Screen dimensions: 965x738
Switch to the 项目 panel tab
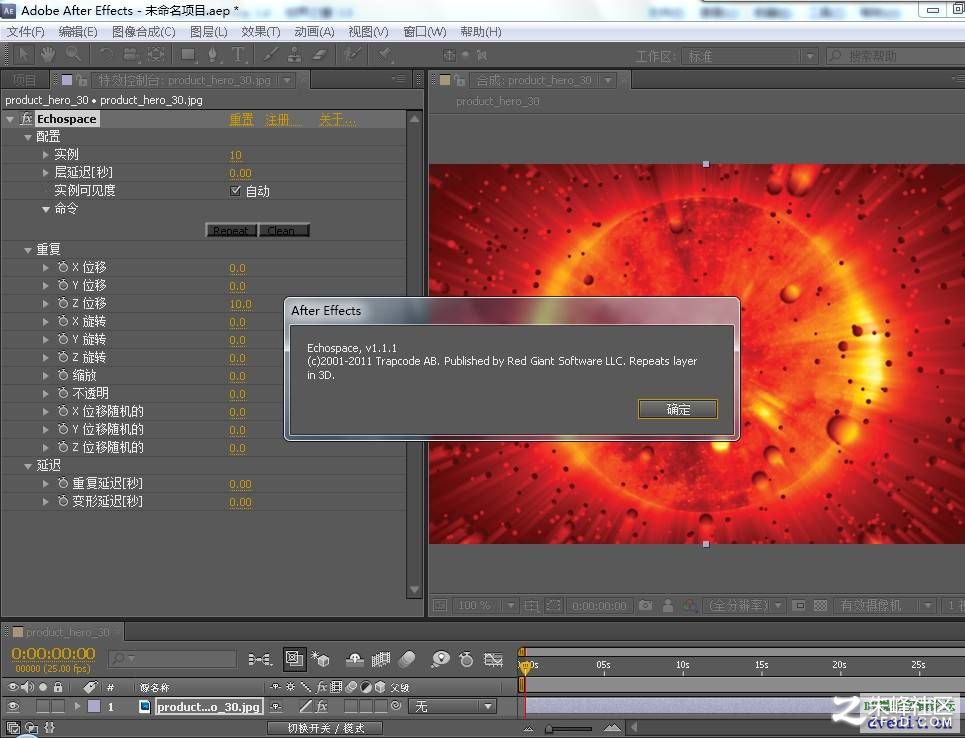pyautogui.click(x=25, y=80)
